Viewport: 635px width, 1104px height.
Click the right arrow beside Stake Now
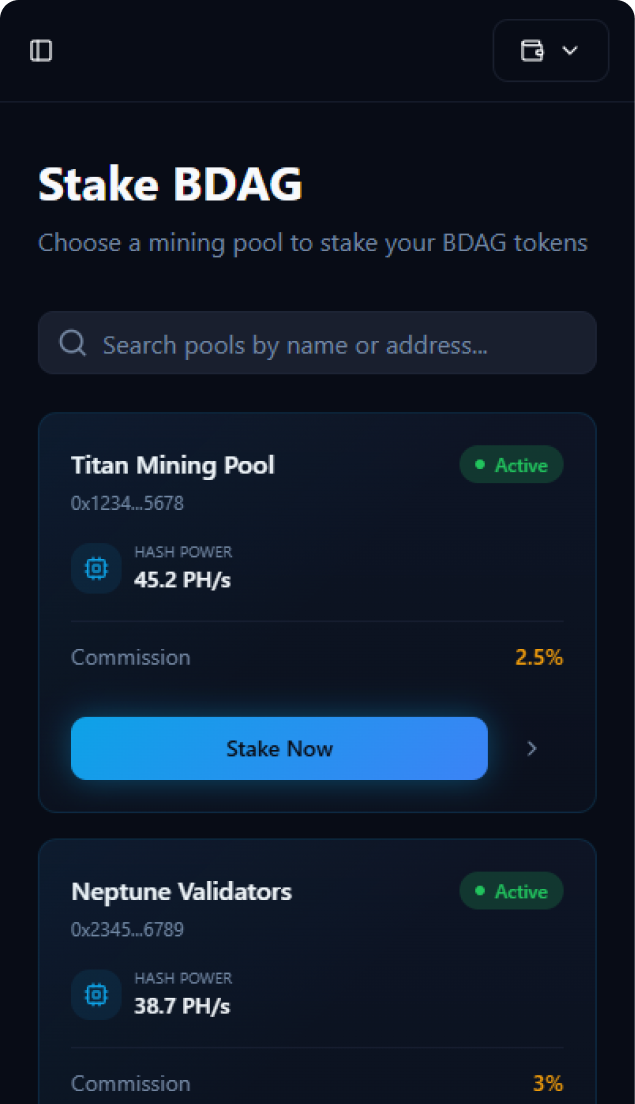tap(532, 748)
